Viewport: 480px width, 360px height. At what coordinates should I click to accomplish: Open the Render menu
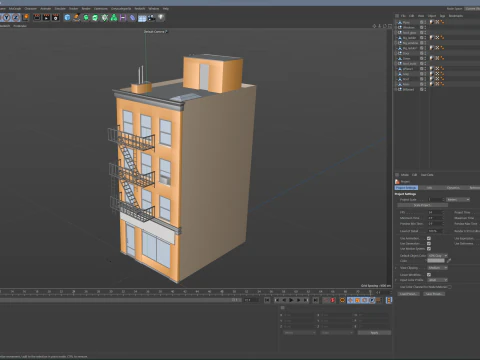pos(86,9)
